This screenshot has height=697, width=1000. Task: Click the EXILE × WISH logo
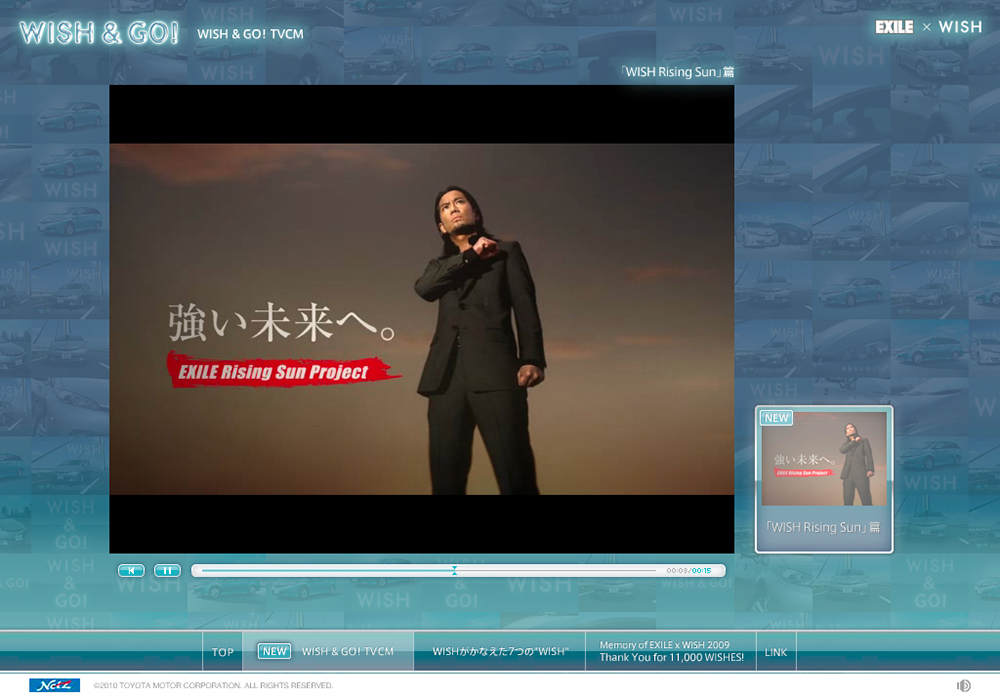click(928, 27)
